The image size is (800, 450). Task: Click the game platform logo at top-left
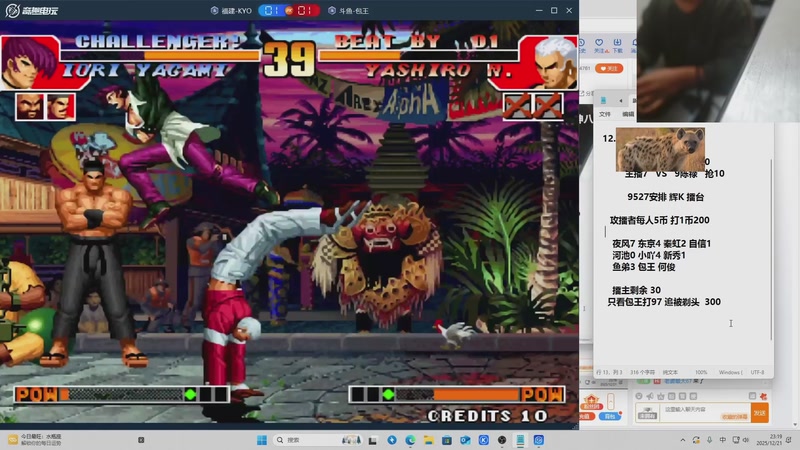pos(32,10)
